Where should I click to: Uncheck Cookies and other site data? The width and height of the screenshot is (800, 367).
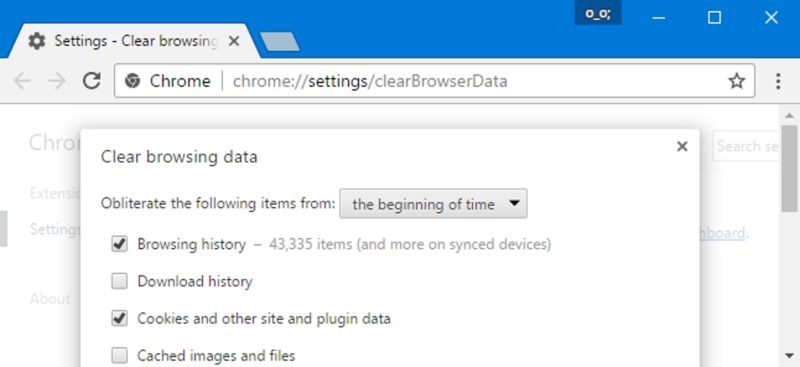point(119,319)
